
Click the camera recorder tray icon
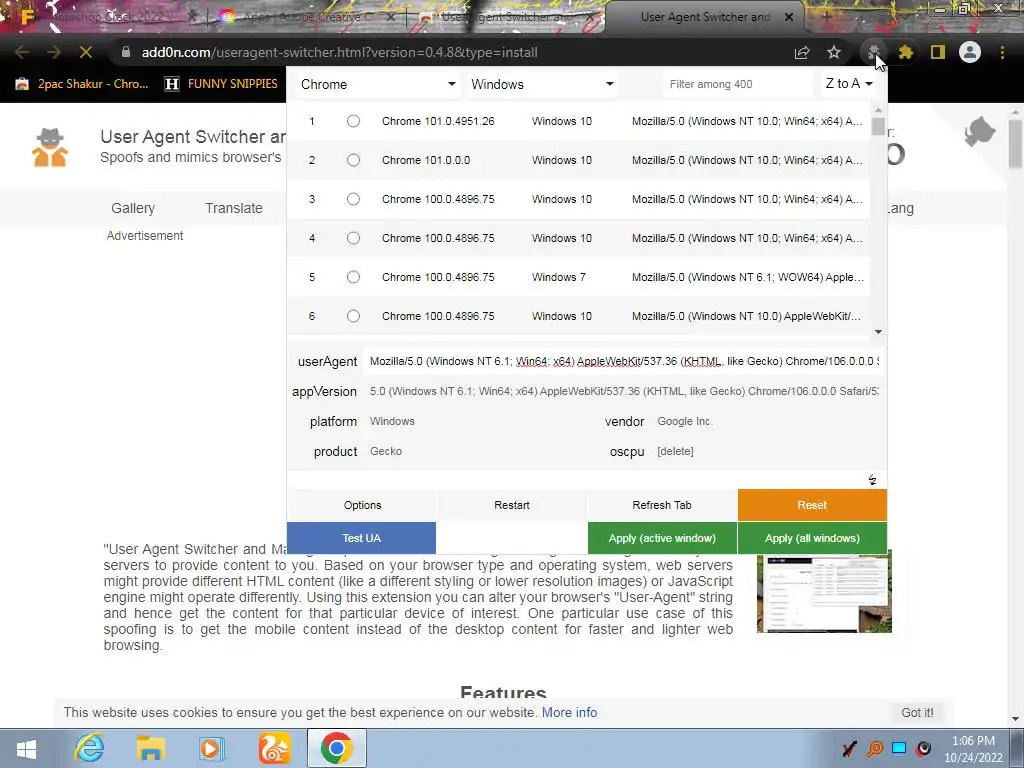923,748
